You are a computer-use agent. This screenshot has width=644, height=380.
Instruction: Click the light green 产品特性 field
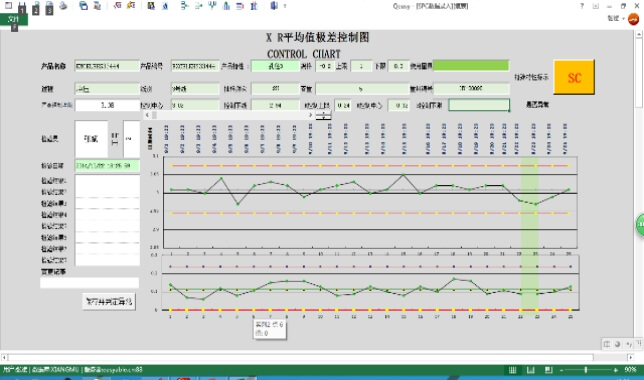275,66
